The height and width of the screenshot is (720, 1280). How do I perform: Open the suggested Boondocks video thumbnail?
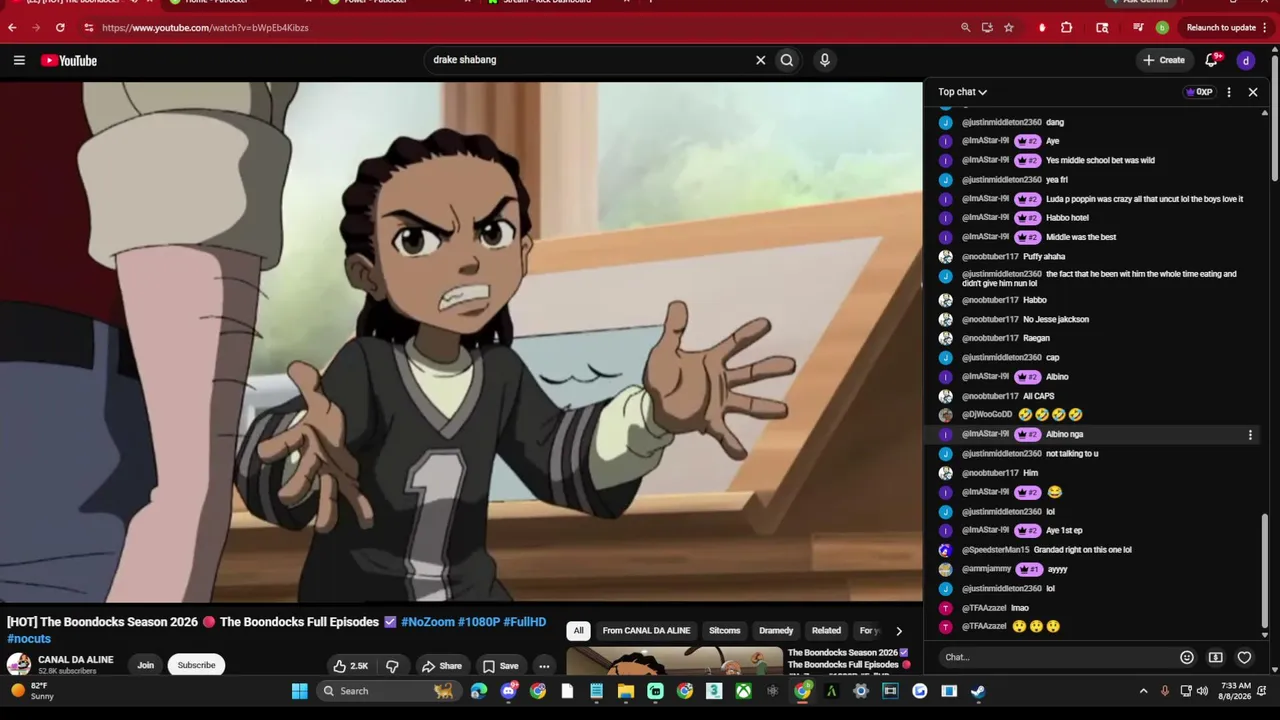[675, 662]
